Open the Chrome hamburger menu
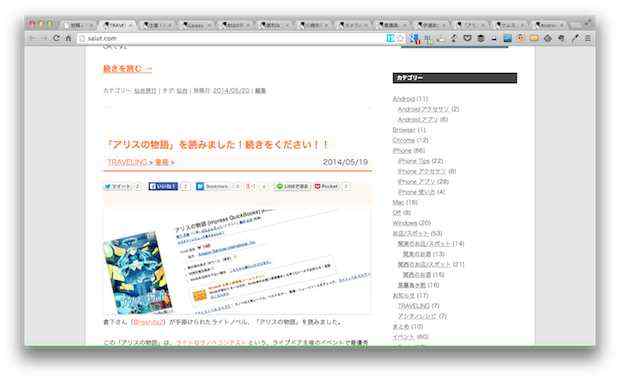Screen dimensions: 620x380 point(588,38)
